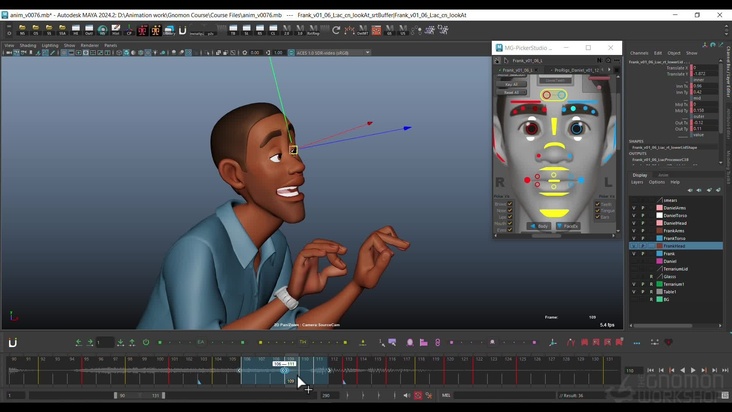732x412 pixels.
Task: Click the SSA folder shelf icon
Action: (x=62, y=30)
